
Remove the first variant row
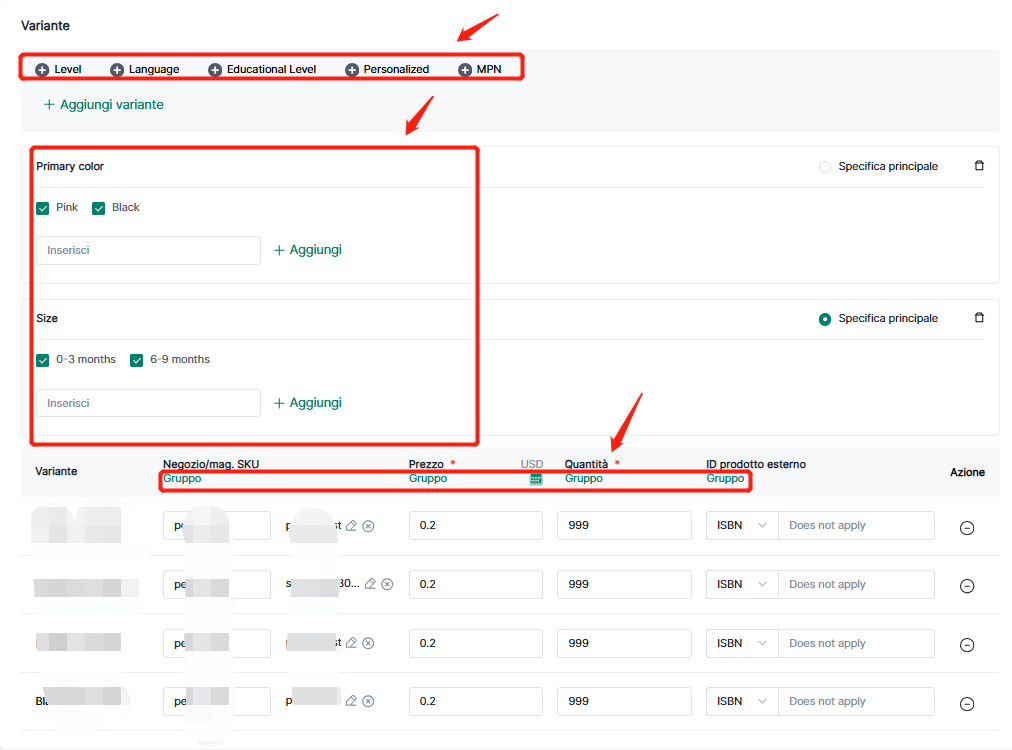pos(967,528)
